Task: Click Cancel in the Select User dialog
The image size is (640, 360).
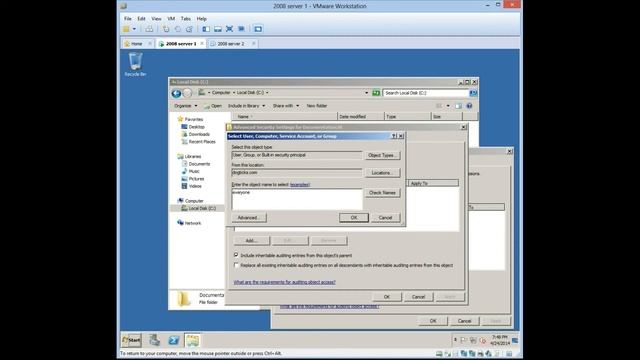Action: [x=385, y=218]
